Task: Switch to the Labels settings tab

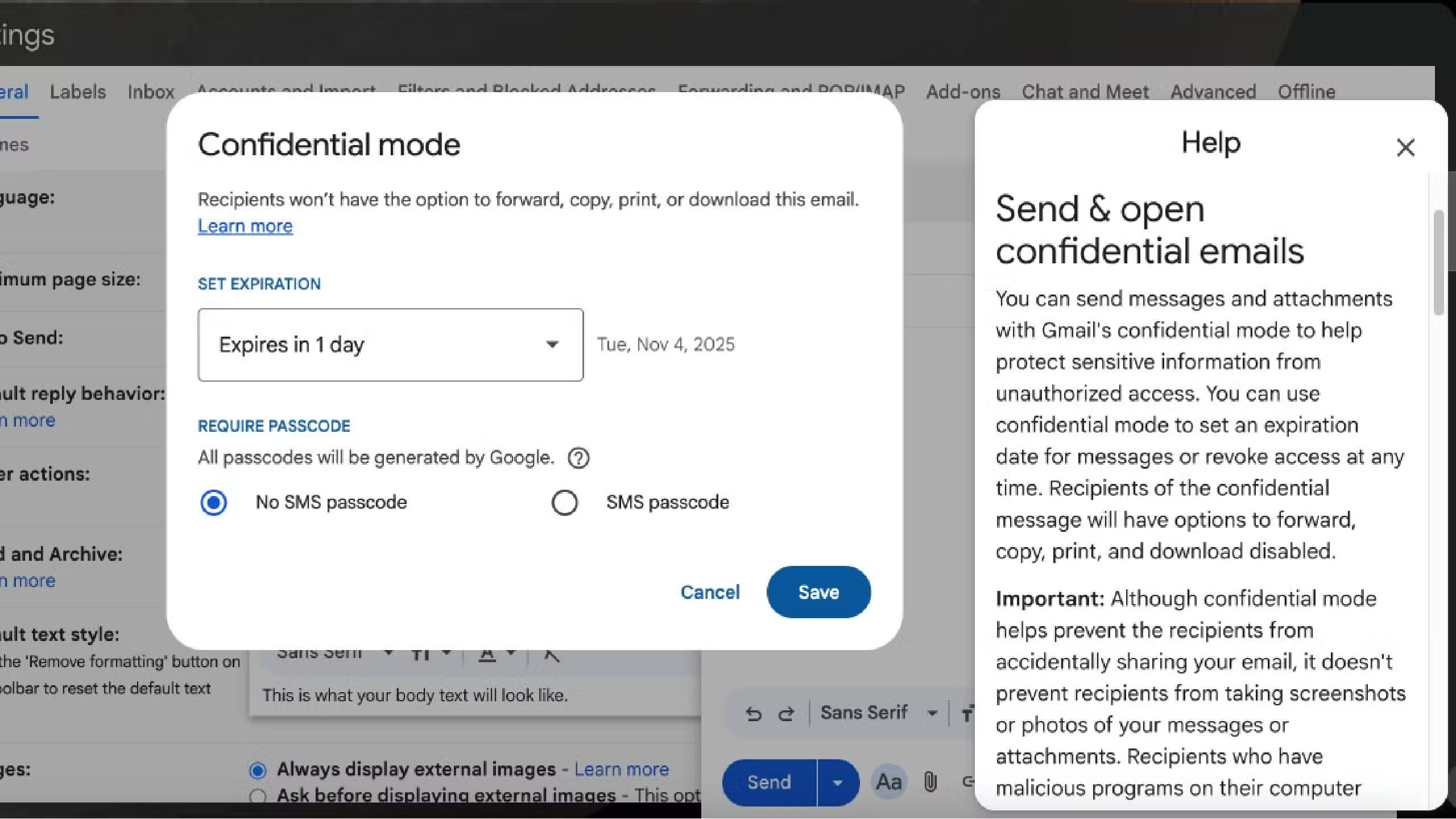Action: (x=78, y=92)
